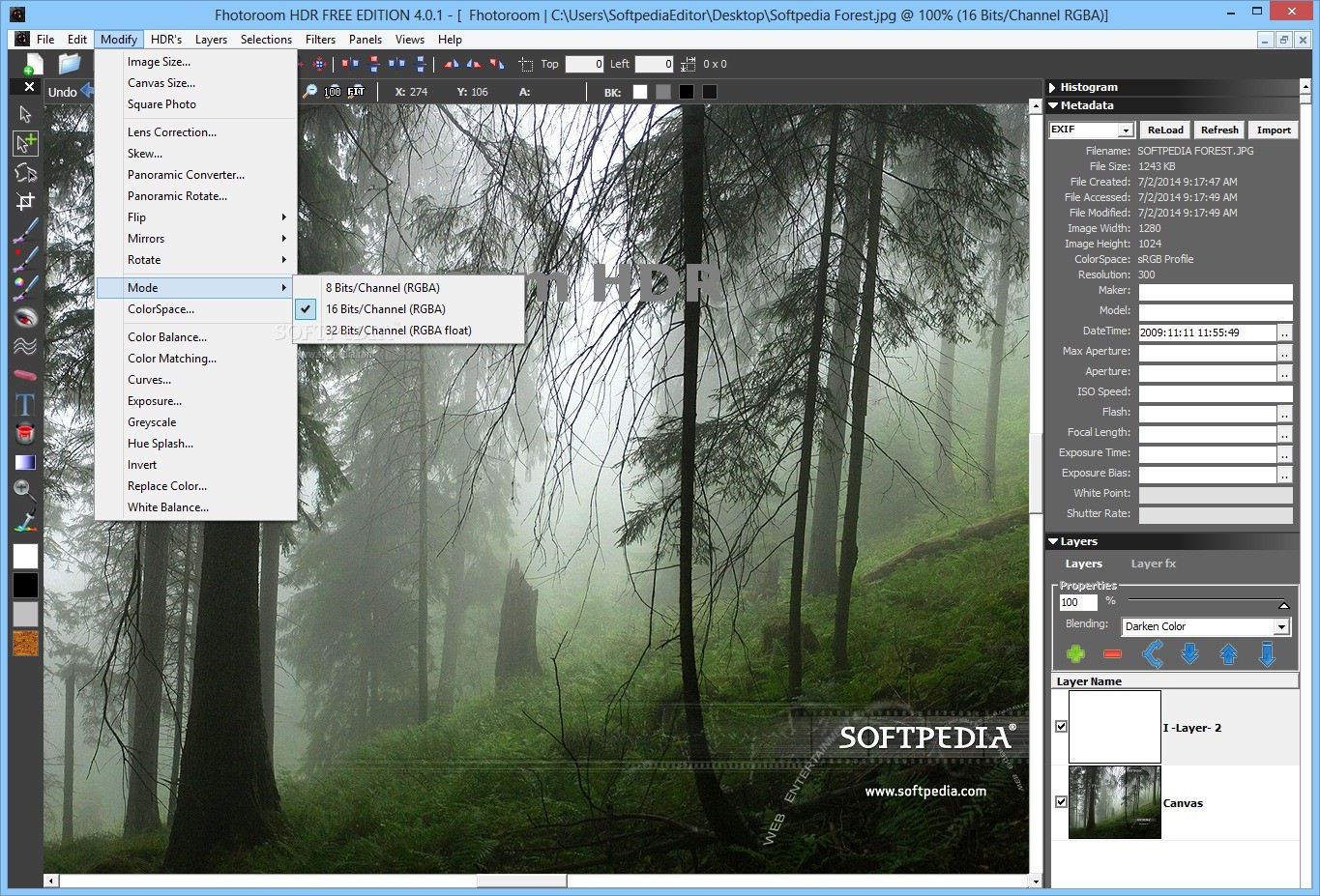Move layer down with double down arrow
This screenshot has width=1320, height=896.
(1189, 654)
